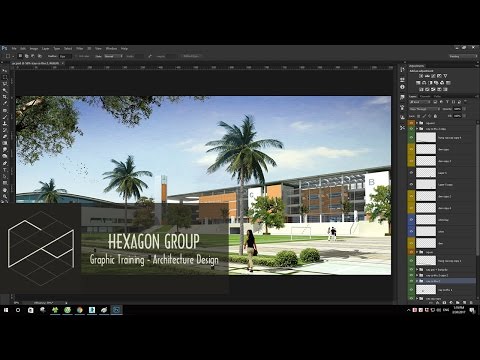Select the Quick Selection tool
Screen dimensions: 480x360
coord(5,90)
